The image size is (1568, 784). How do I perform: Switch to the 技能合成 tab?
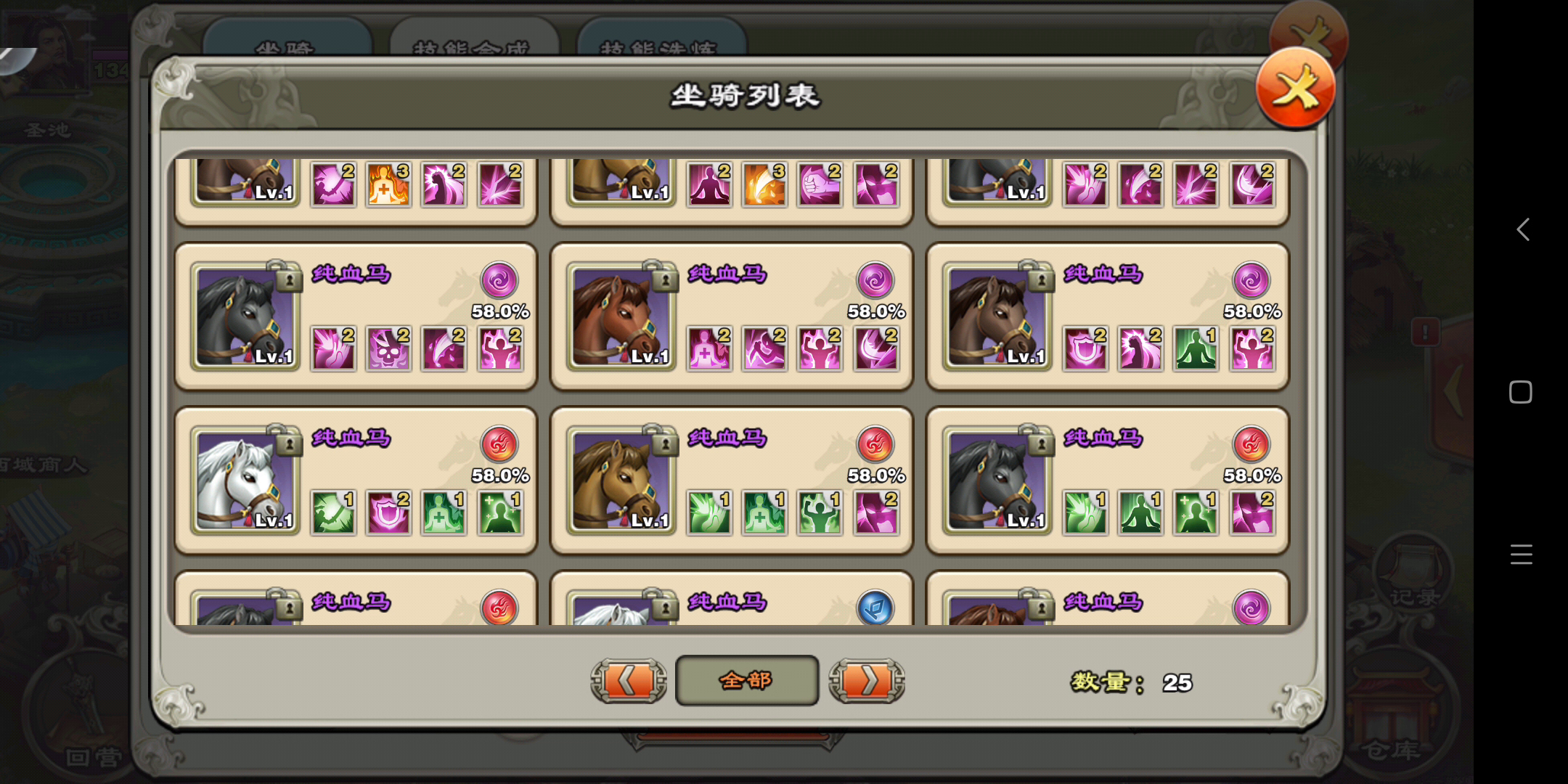pos(473,40)
